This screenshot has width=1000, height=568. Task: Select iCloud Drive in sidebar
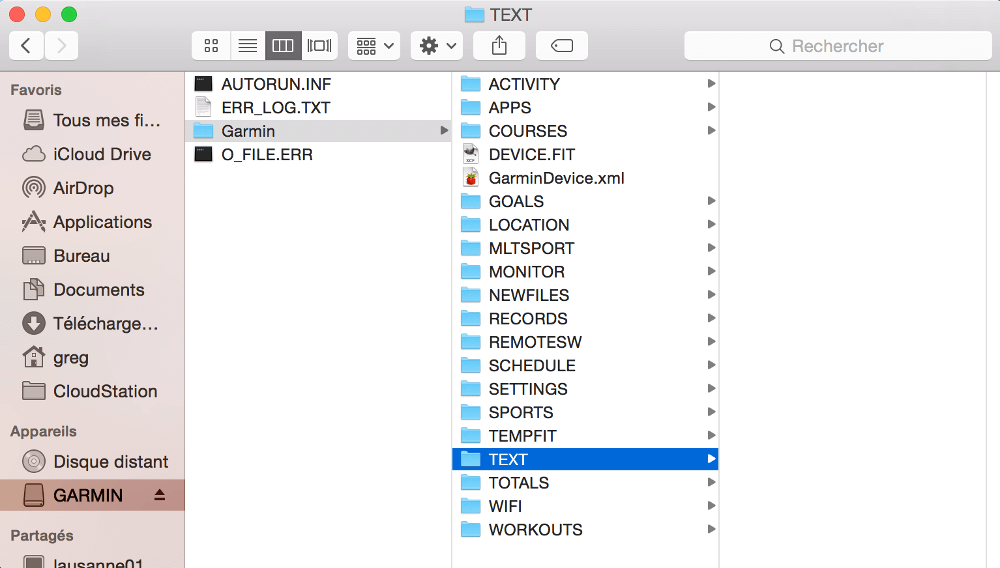pyautogui.click(x=102, y=154)
